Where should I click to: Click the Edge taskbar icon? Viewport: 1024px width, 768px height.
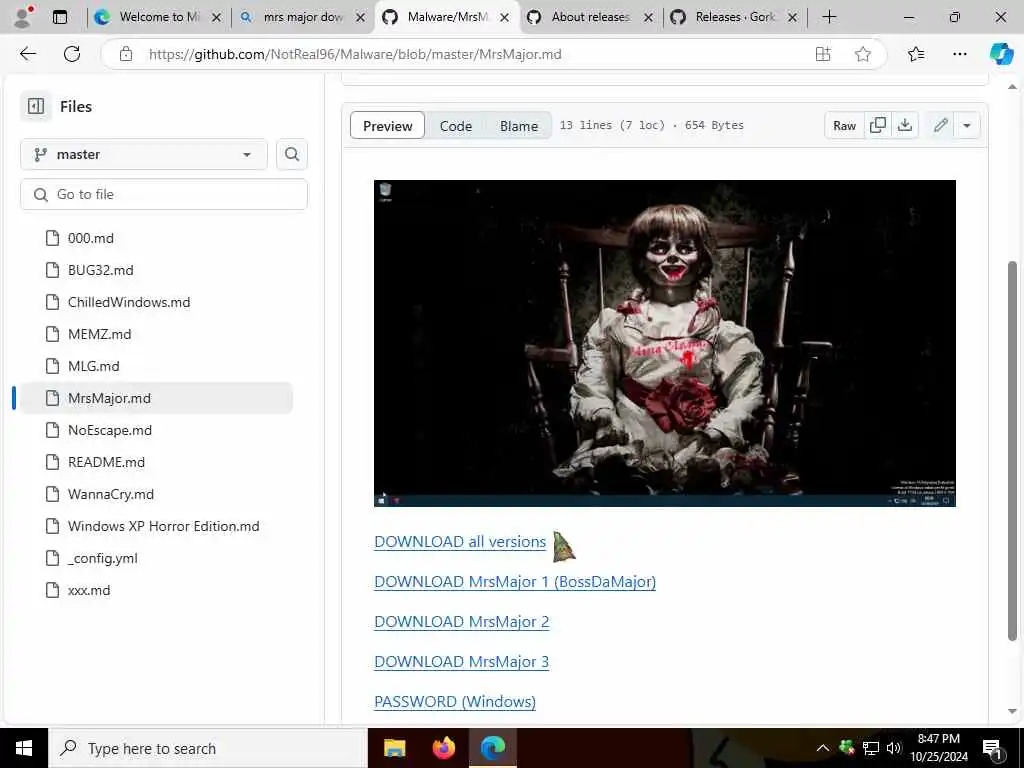(493, 748)
